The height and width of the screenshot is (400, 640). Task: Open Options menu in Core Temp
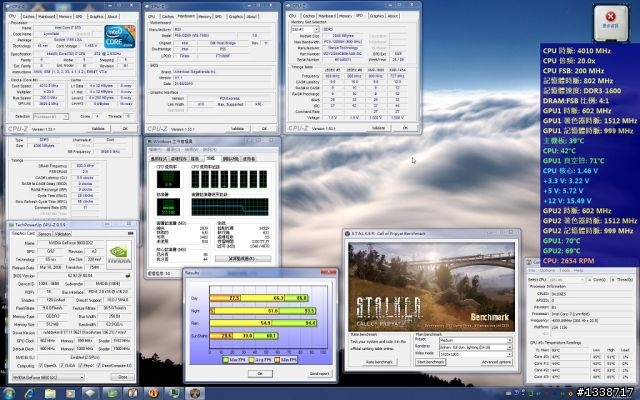coord(547,270)
